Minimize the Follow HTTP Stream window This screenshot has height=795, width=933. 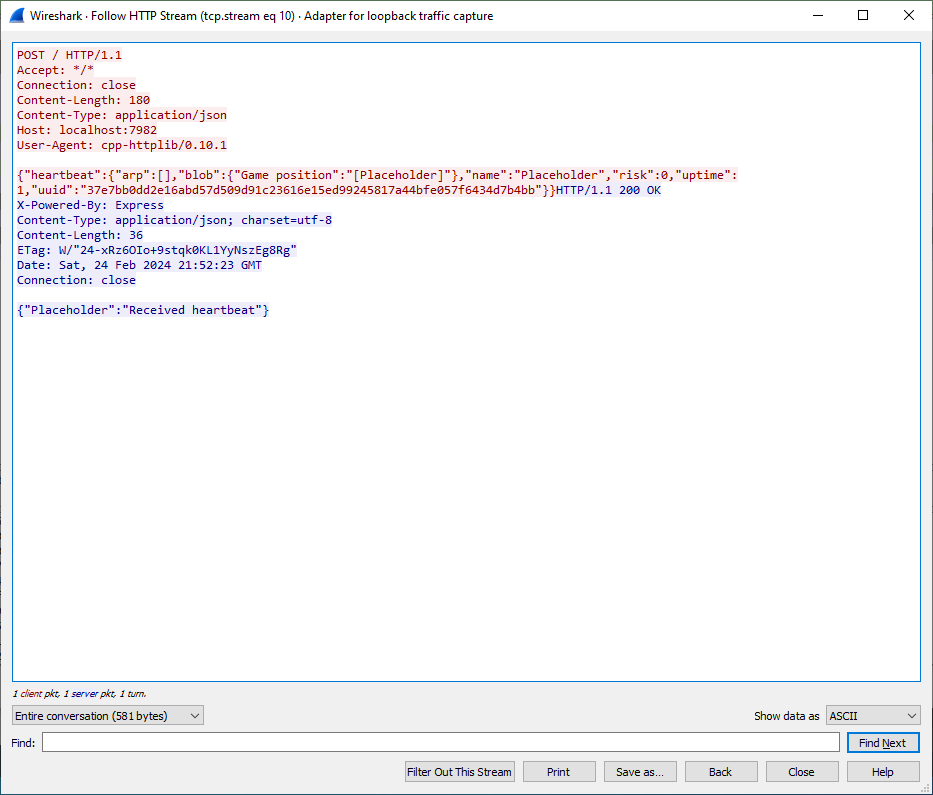817,16
